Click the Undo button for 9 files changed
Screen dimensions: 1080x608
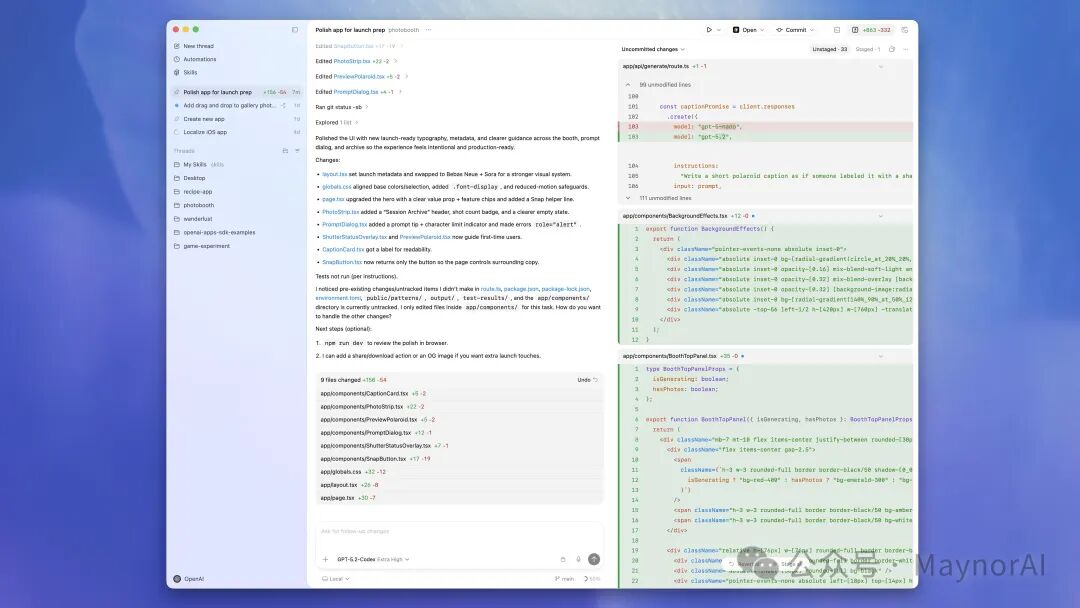click(588, 380)
